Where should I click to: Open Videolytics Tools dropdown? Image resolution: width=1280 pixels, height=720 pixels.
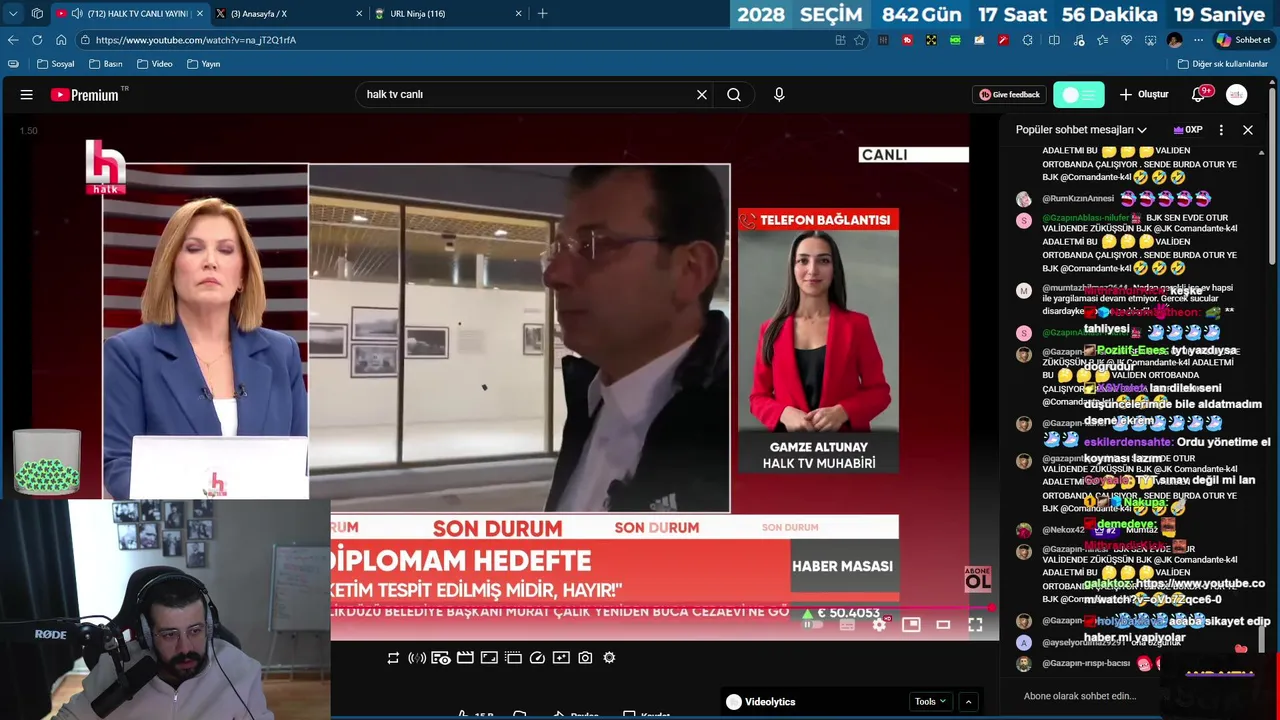(930, 702)
